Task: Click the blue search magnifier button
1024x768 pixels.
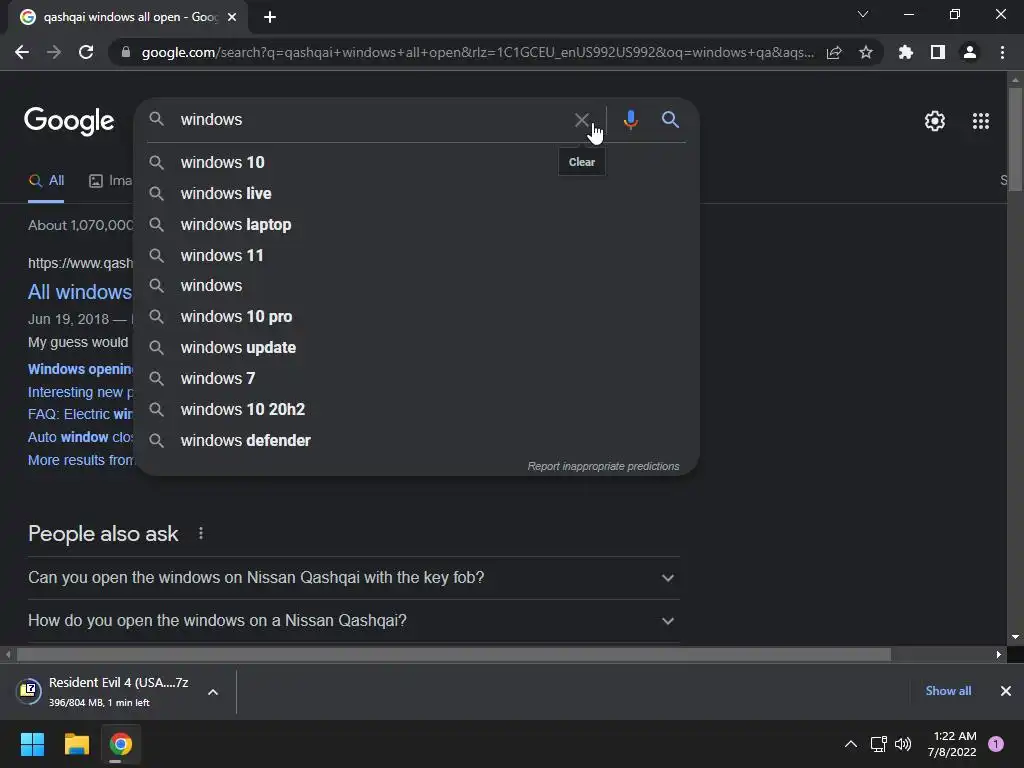Action: point(670,120)
